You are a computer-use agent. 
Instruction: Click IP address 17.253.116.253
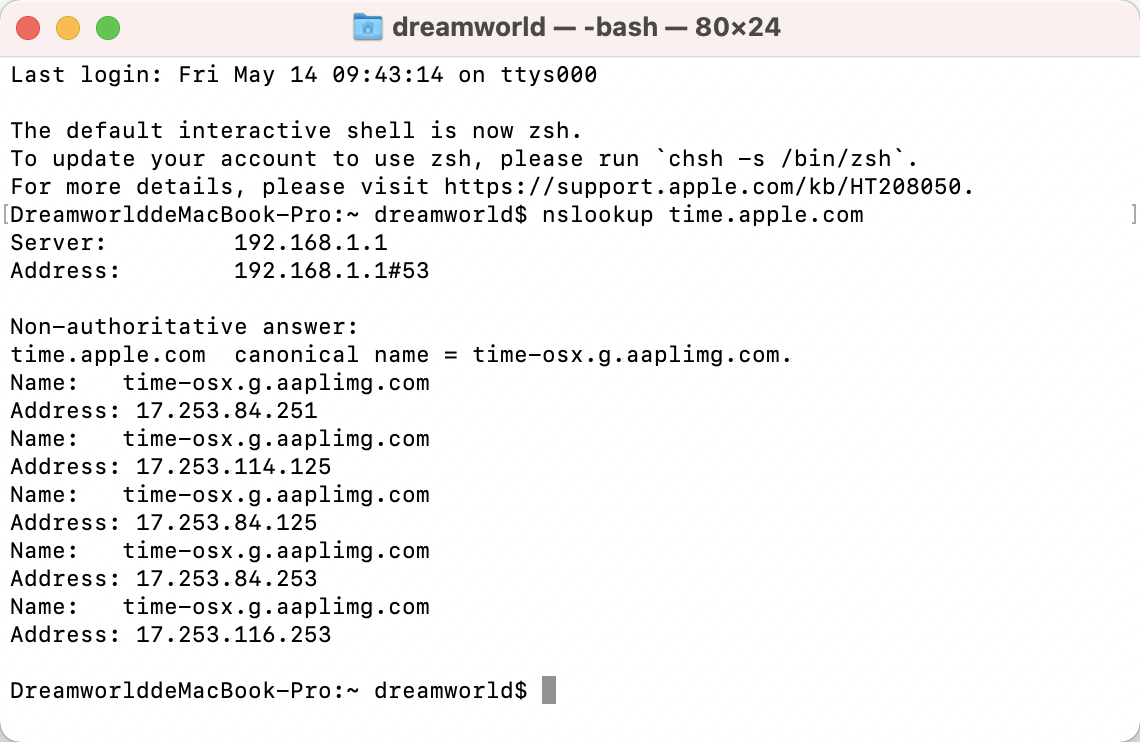[233, 634]
